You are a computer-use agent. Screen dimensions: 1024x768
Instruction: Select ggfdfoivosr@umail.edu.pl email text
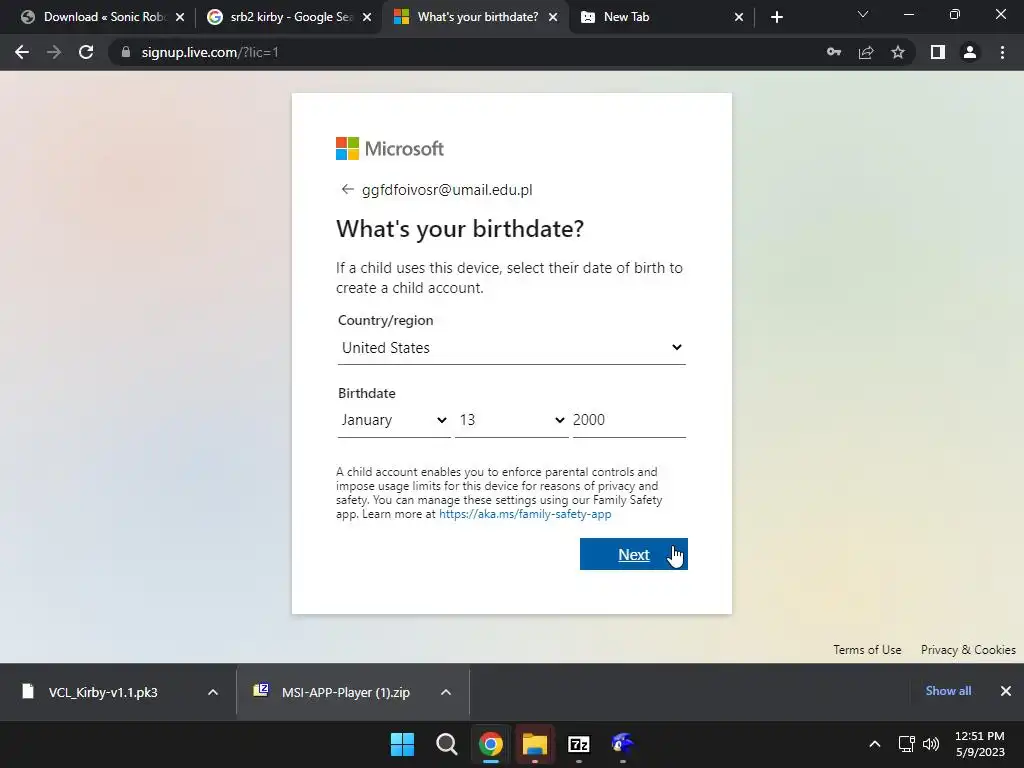point(447,189)
